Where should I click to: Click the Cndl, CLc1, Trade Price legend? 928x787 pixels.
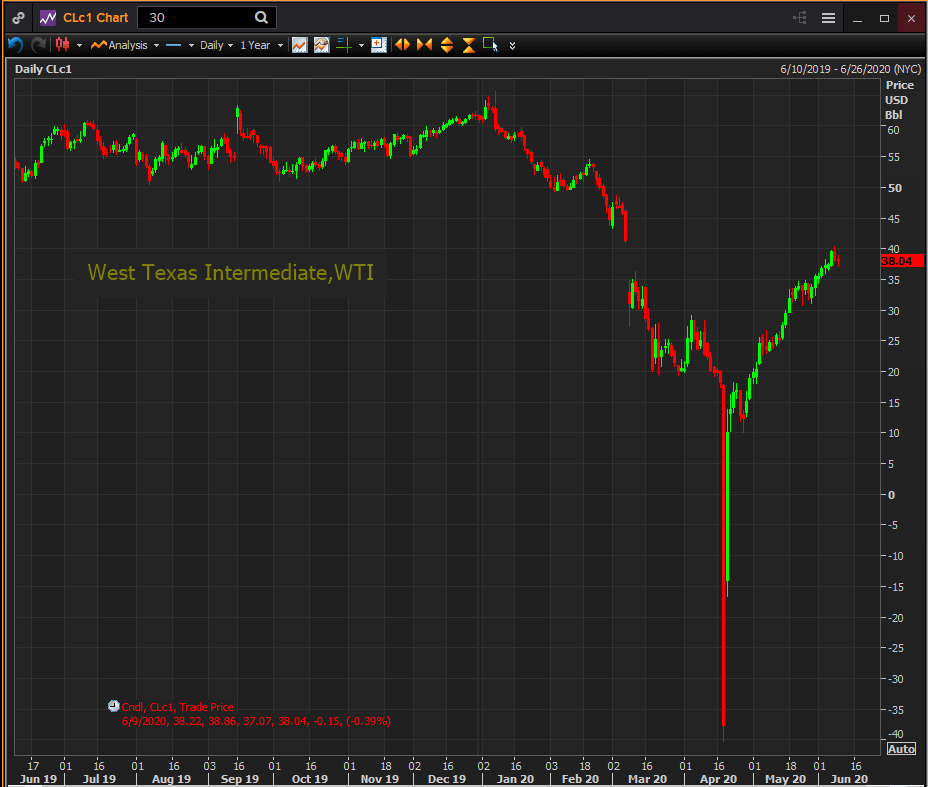click(178, 707)
